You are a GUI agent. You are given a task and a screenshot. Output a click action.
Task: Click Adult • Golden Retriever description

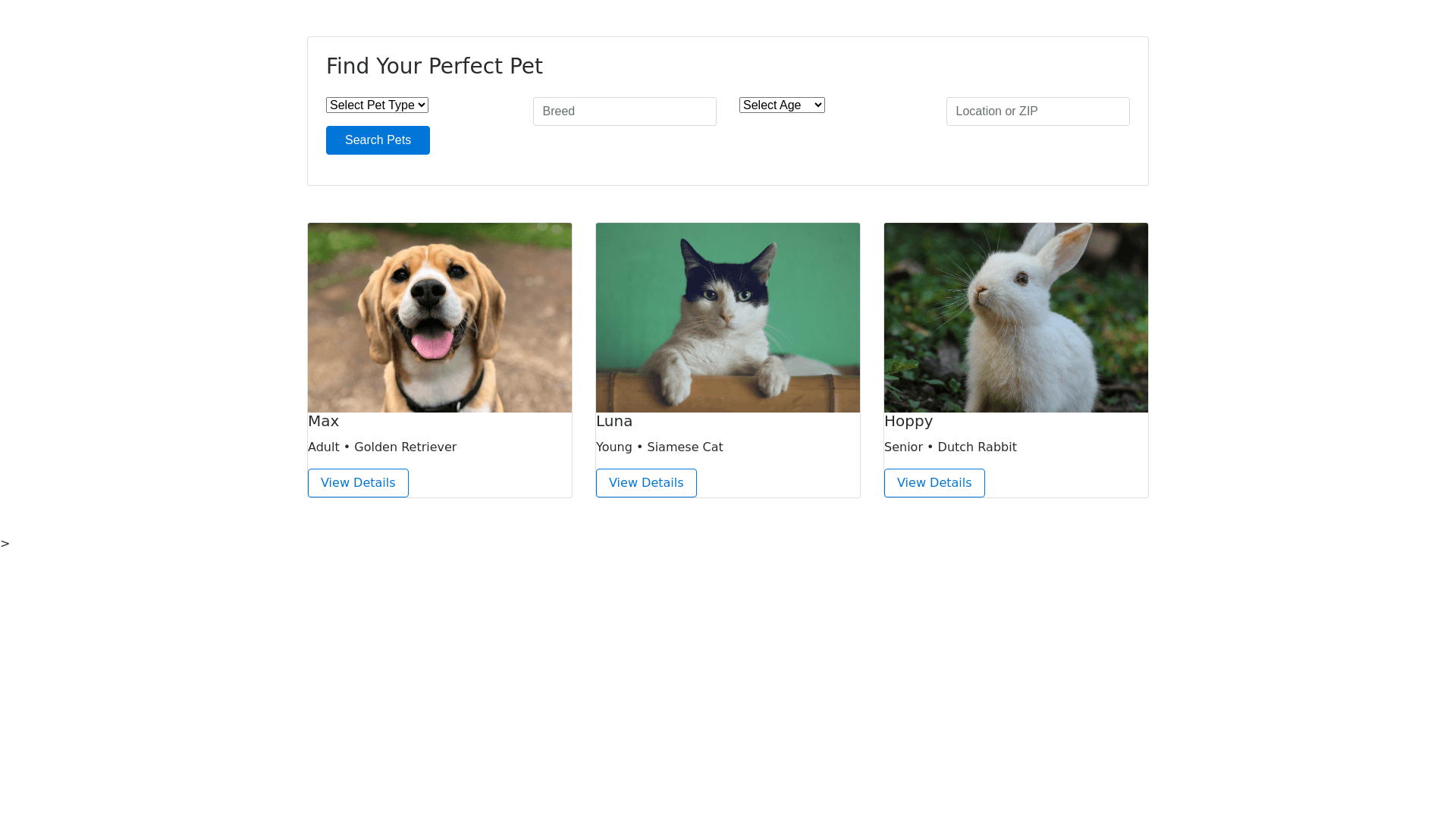click(x=382, y=447)
